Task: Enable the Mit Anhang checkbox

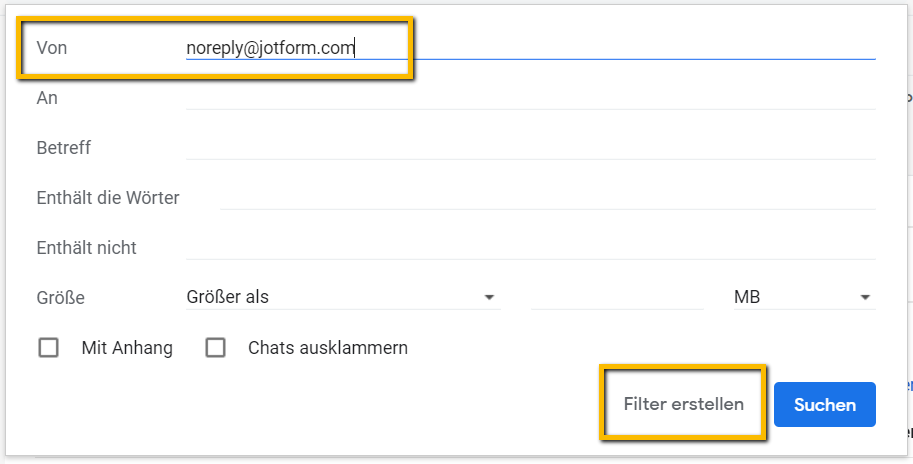Action: [48, 348]
